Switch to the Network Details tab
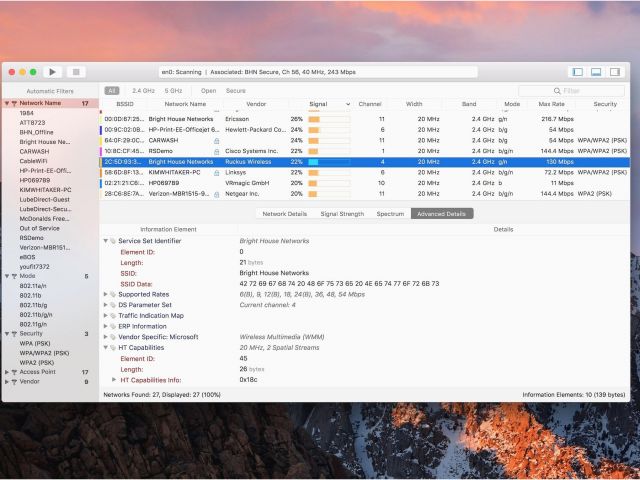The image size is (640, 480). click(284, 214)
